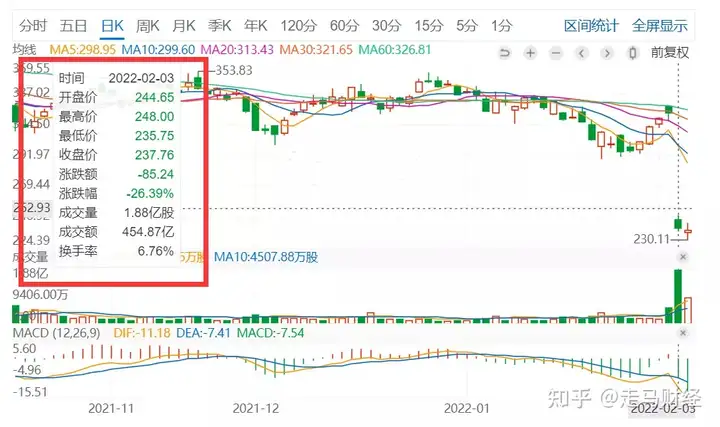Click the 230.11 low price marker
Image resolution: width=720 pixels, height=427 pixels.
click(652, 239)
